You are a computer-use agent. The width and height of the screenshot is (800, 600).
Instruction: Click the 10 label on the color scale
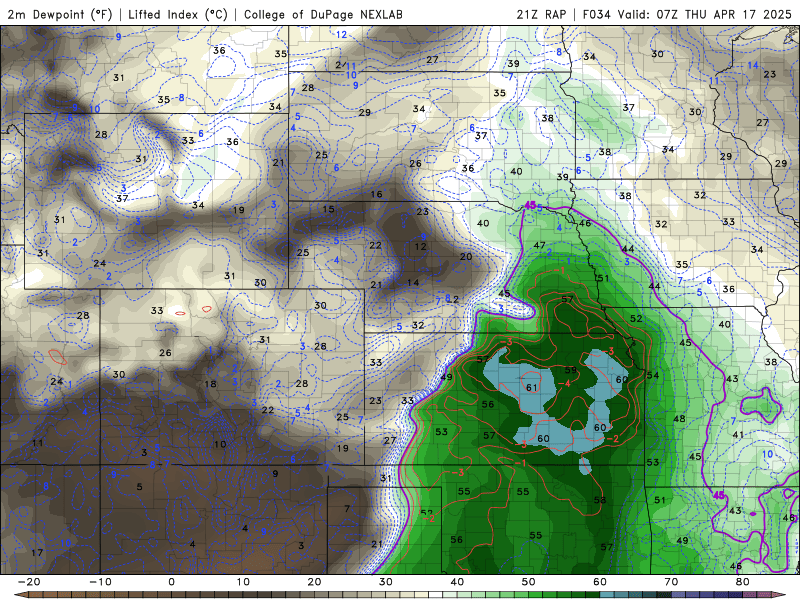[243, 582]
